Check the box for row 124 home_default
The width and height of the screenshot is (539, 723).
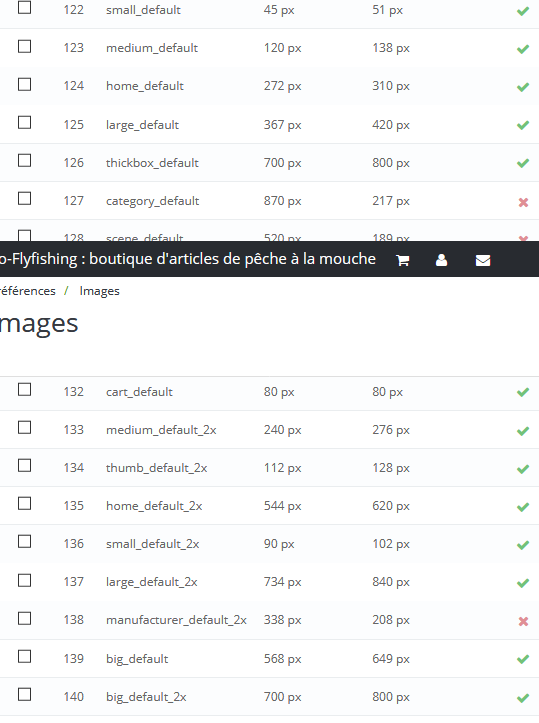[24, 84]
